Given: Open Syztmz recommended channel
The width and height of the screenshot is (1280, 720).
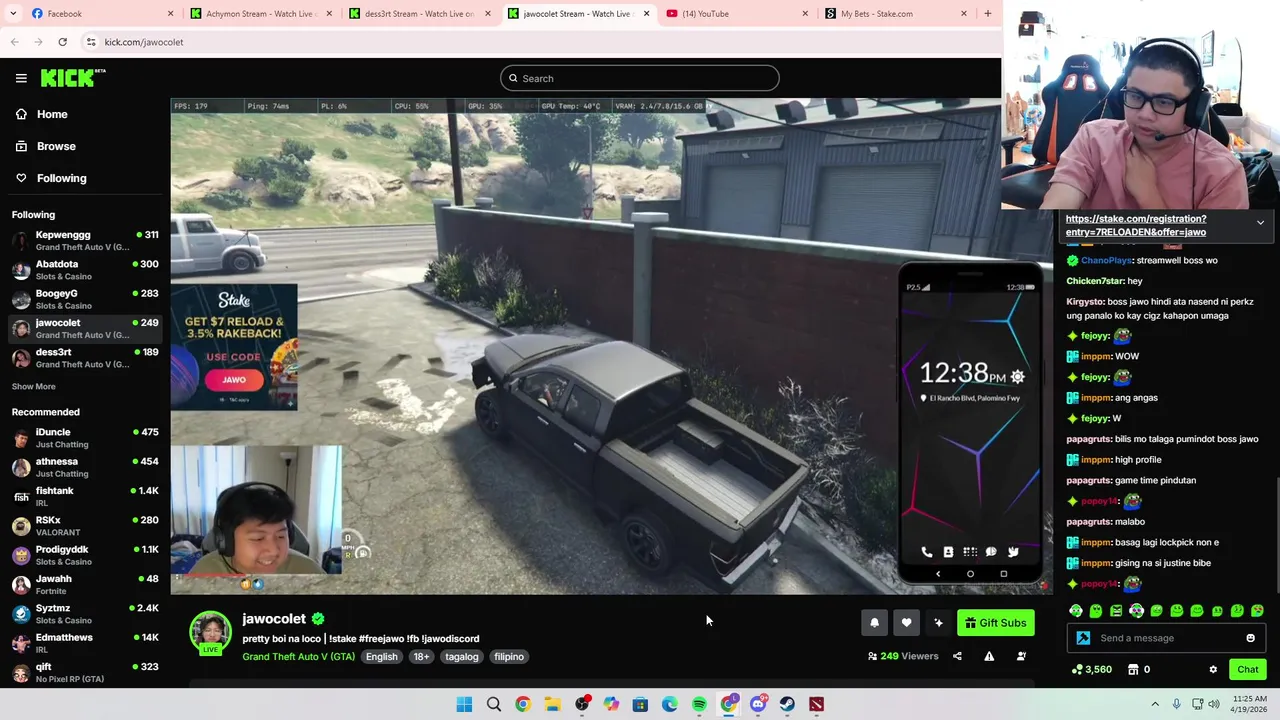Looking at the screenshot, I should point(85,614).
